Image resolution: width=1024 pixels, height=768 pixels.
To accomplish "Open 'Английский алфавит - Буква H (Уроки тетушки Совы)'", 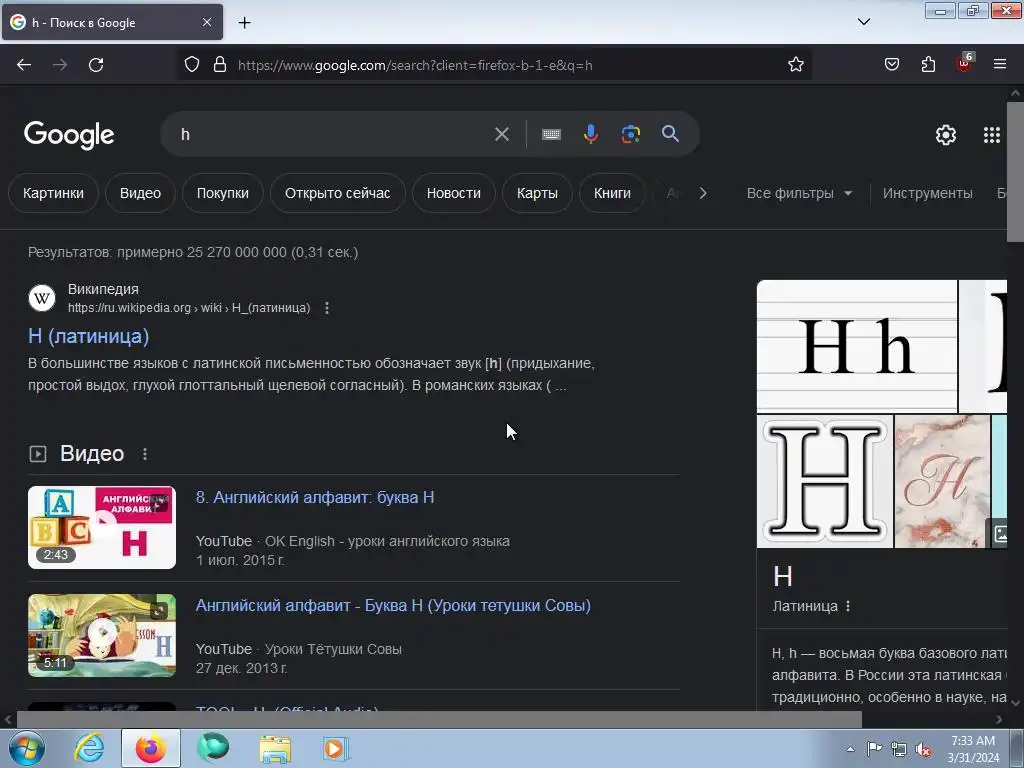I will click(393, 605).
